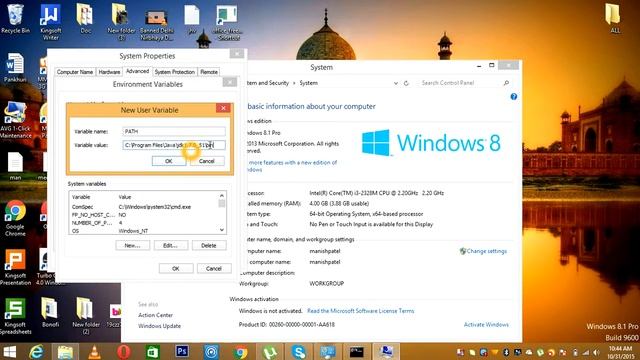Open Chrome from the taskbar
The image size is (640, 360).
click(x=240, y=351)
